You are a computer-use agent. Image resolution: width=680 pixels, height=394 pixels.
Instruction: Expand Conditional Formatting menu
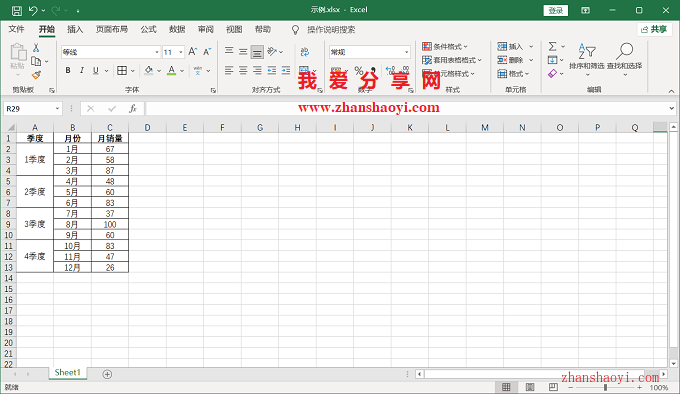[x=445, y=46]
